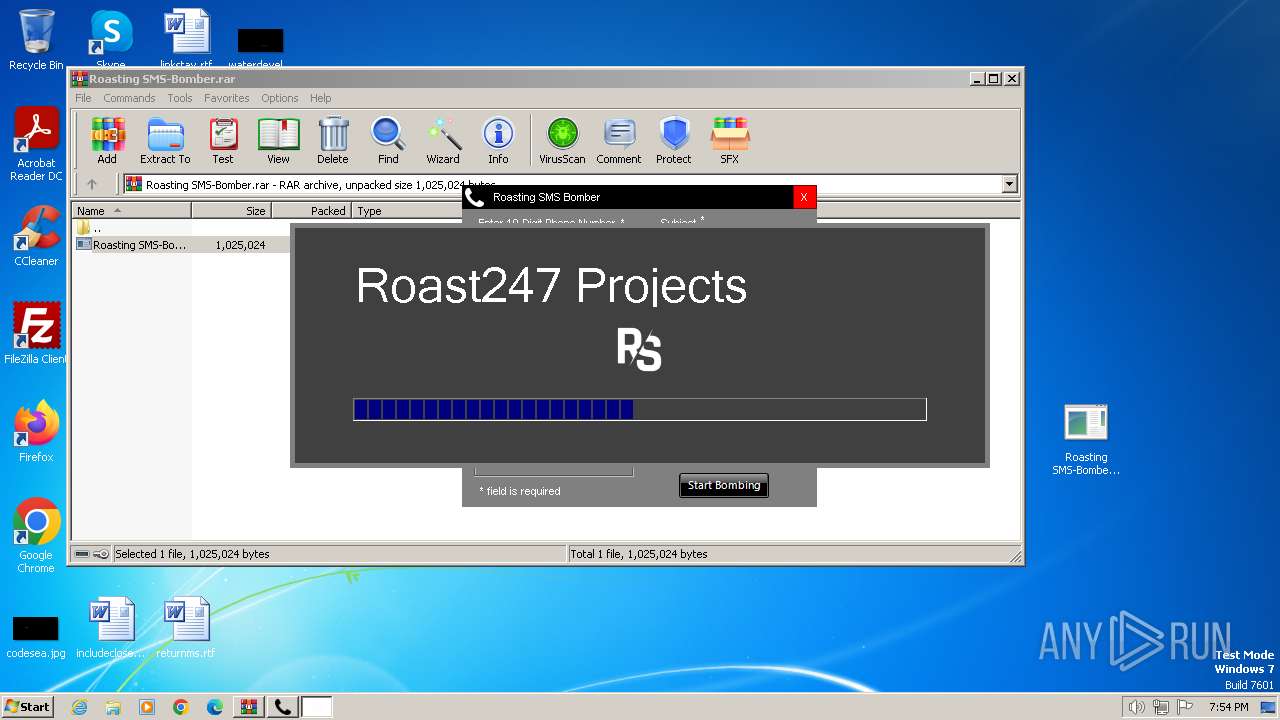Viewport: 1280px width, 720px height.
Task: Click the 7:54 PM clock
Action: point(1229,707)
